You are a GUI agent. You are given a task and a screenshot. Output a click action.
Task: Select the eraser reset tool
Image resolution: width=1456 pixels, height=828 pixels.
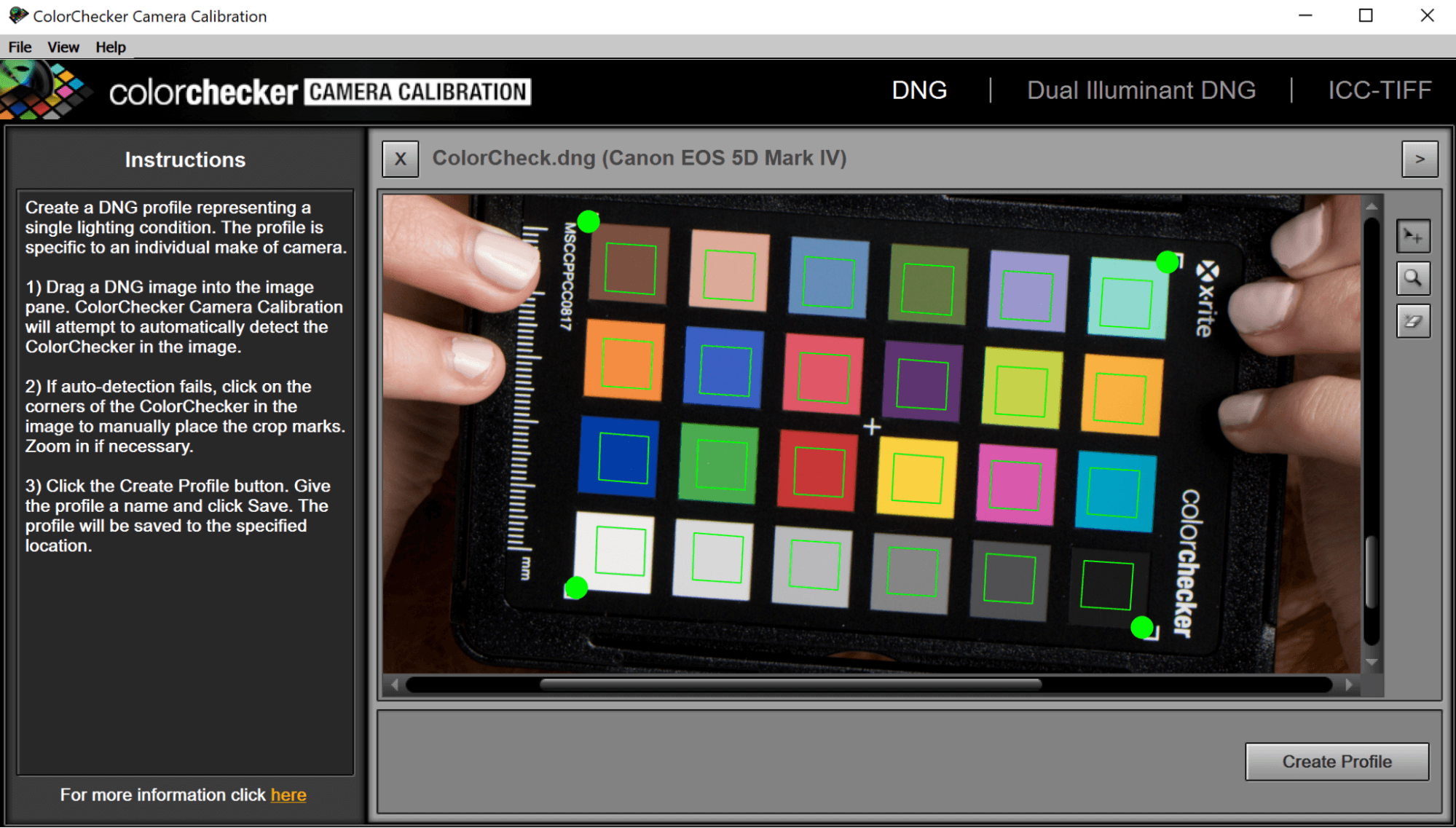pos(1413,321)
